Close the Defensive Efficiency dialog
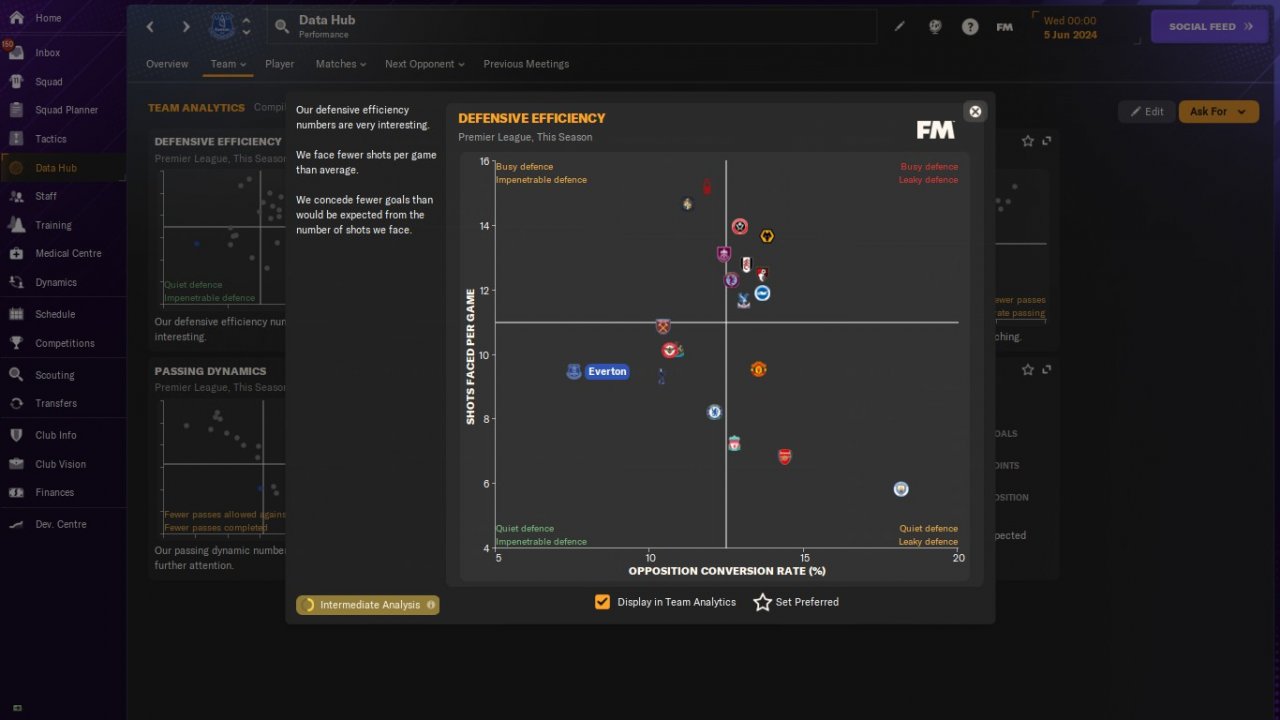The image size is (1280, 720). click(975, 111)
